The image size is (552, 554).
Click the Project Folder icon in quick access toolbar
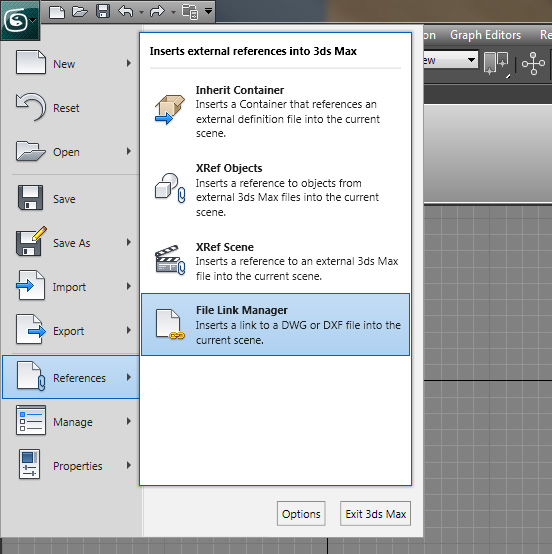point(190,12)
